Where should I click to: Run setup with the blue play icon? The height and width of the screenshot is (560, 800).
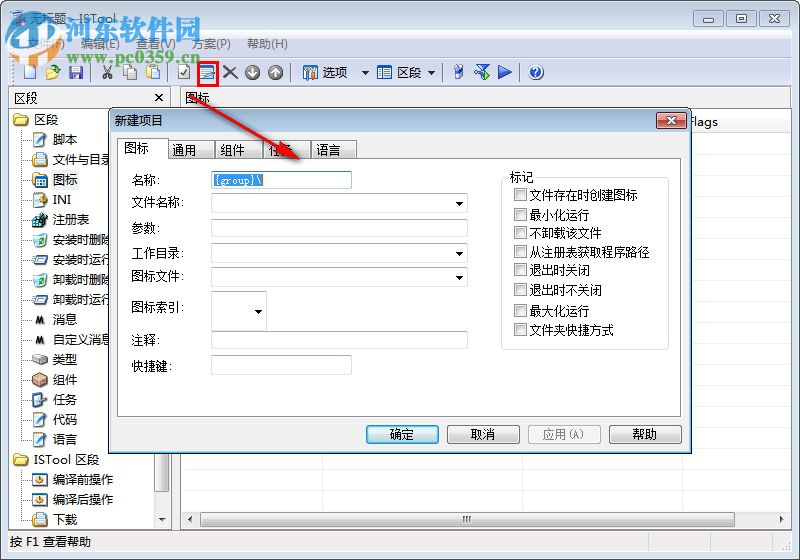(x=505, y=72)
